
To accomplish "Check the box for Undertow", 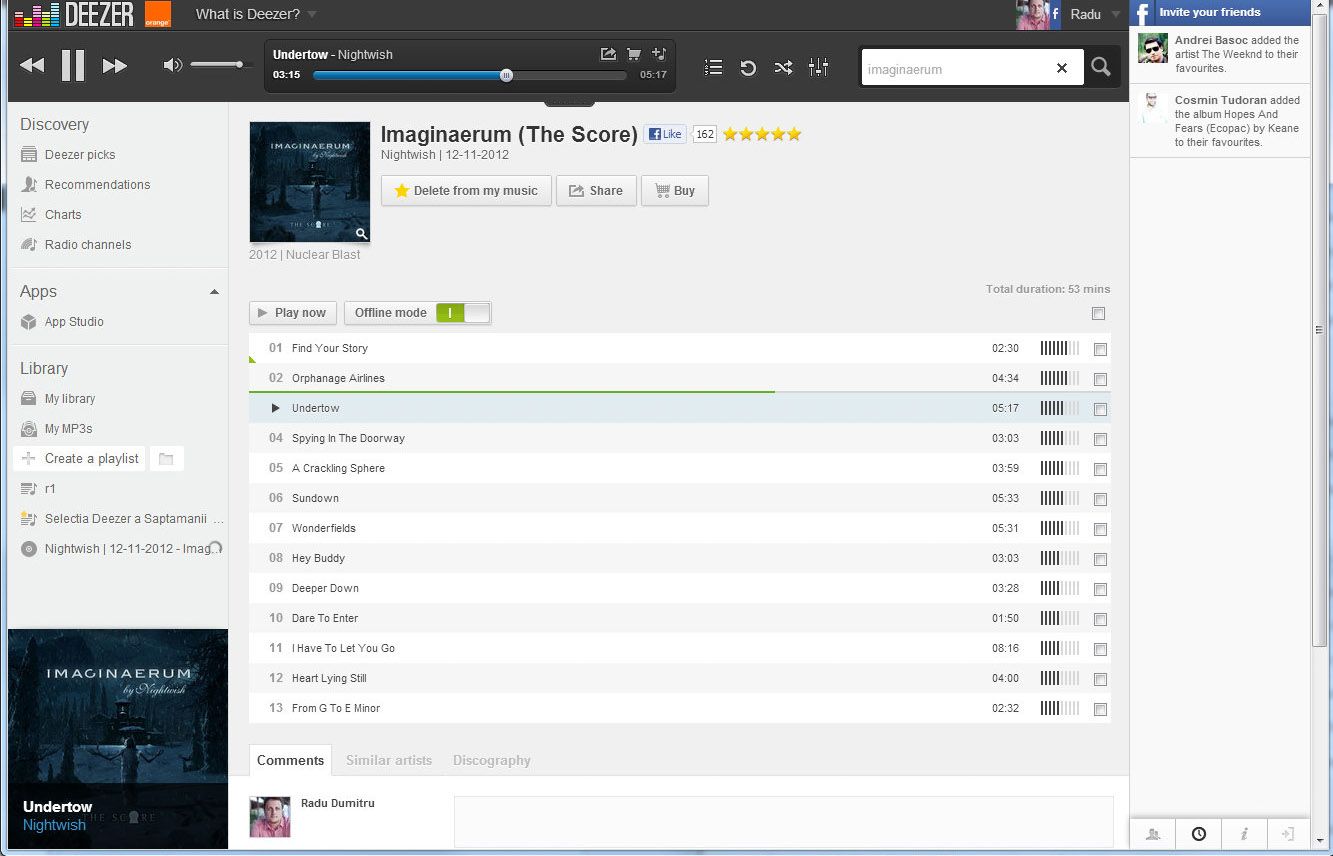I will (x=1101, y=410).
